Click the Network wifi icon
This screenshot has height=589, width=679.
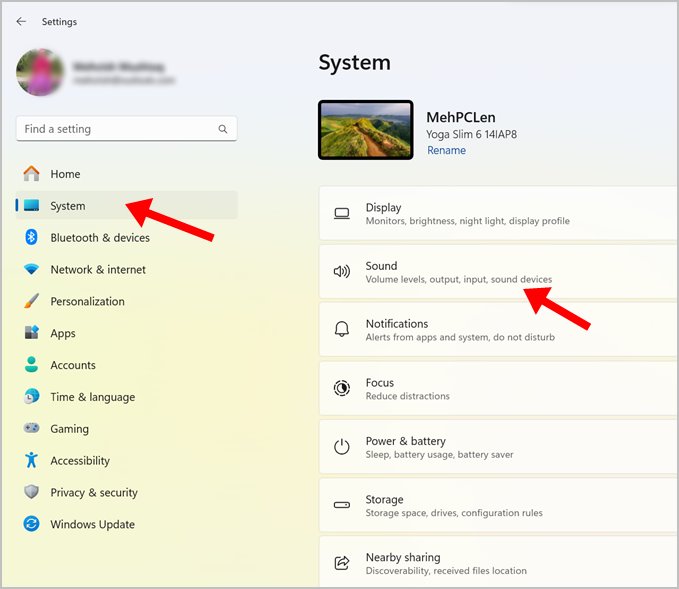31,269
